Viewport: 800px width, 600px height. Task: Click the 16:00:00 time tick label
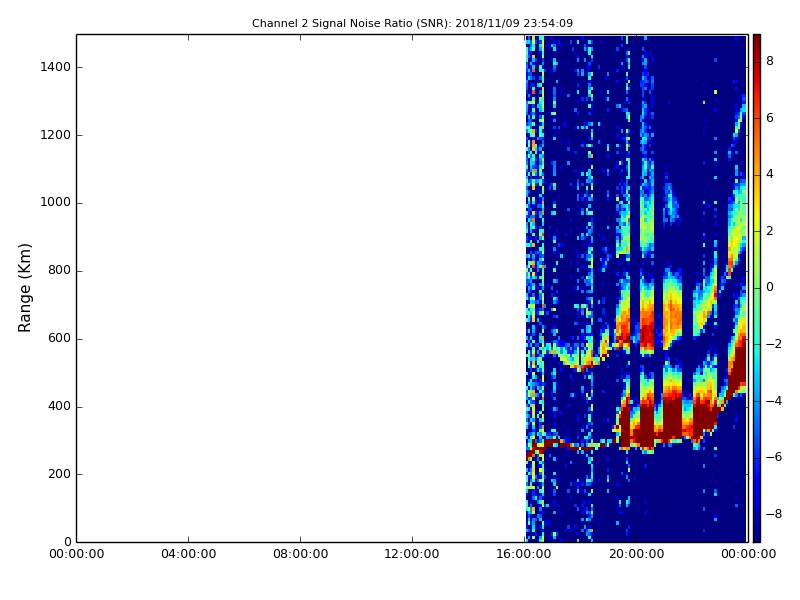(523, 554)
